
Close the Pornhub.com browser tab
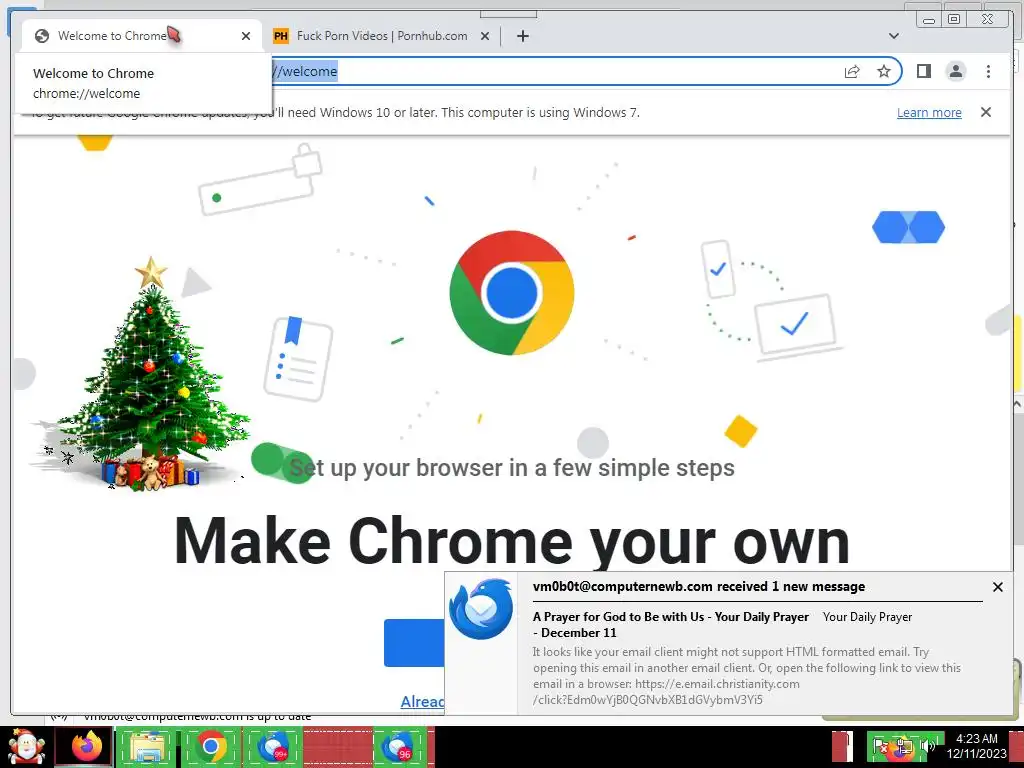[485, 36]
